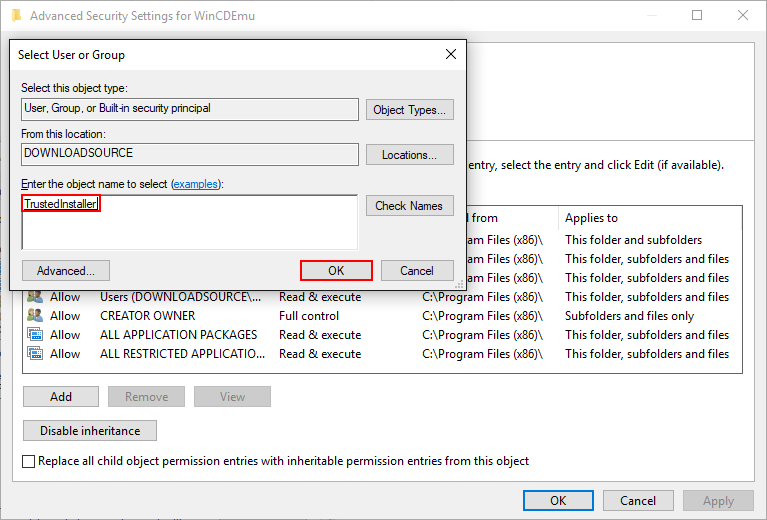Click the folder icon in Advanced Security title bar
The width and height of the screenshot is (767, 520).
[x=17, y=16]
